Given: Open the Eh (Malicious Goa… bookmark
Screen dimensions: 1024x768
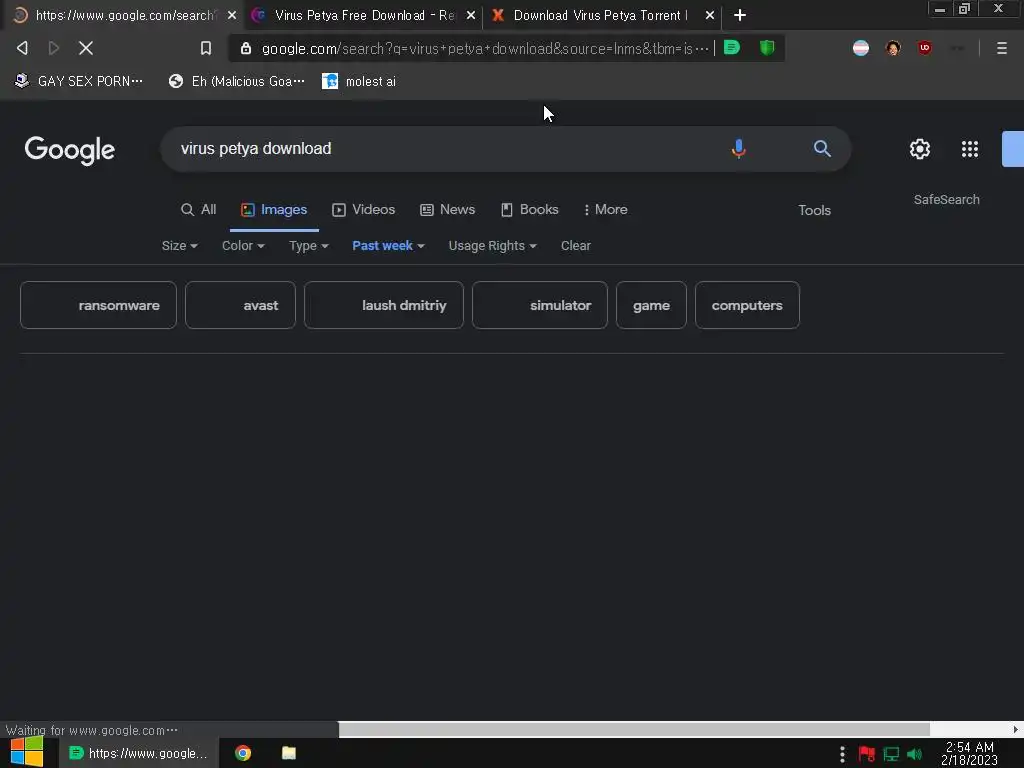Looking at the screenshot, I should pos(236,81).
